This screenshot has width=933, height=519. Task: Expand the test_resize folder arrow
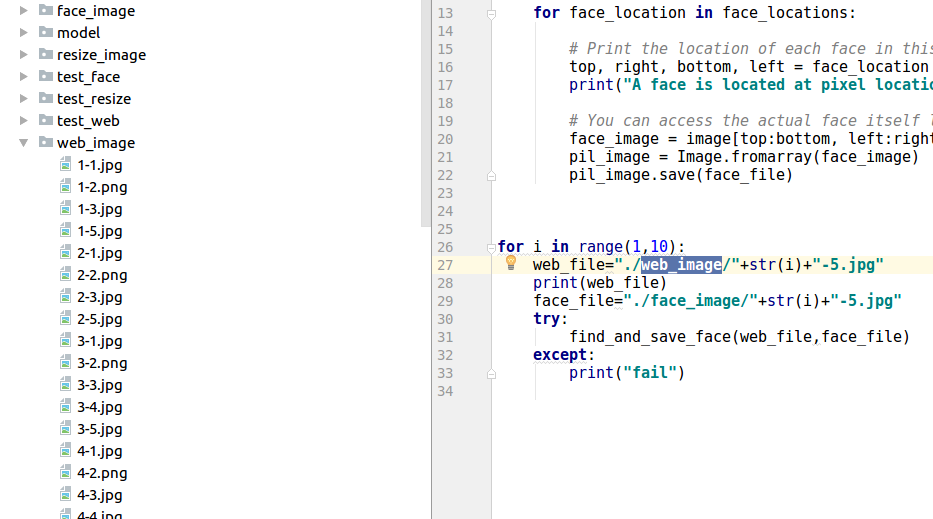click(24, 99)
